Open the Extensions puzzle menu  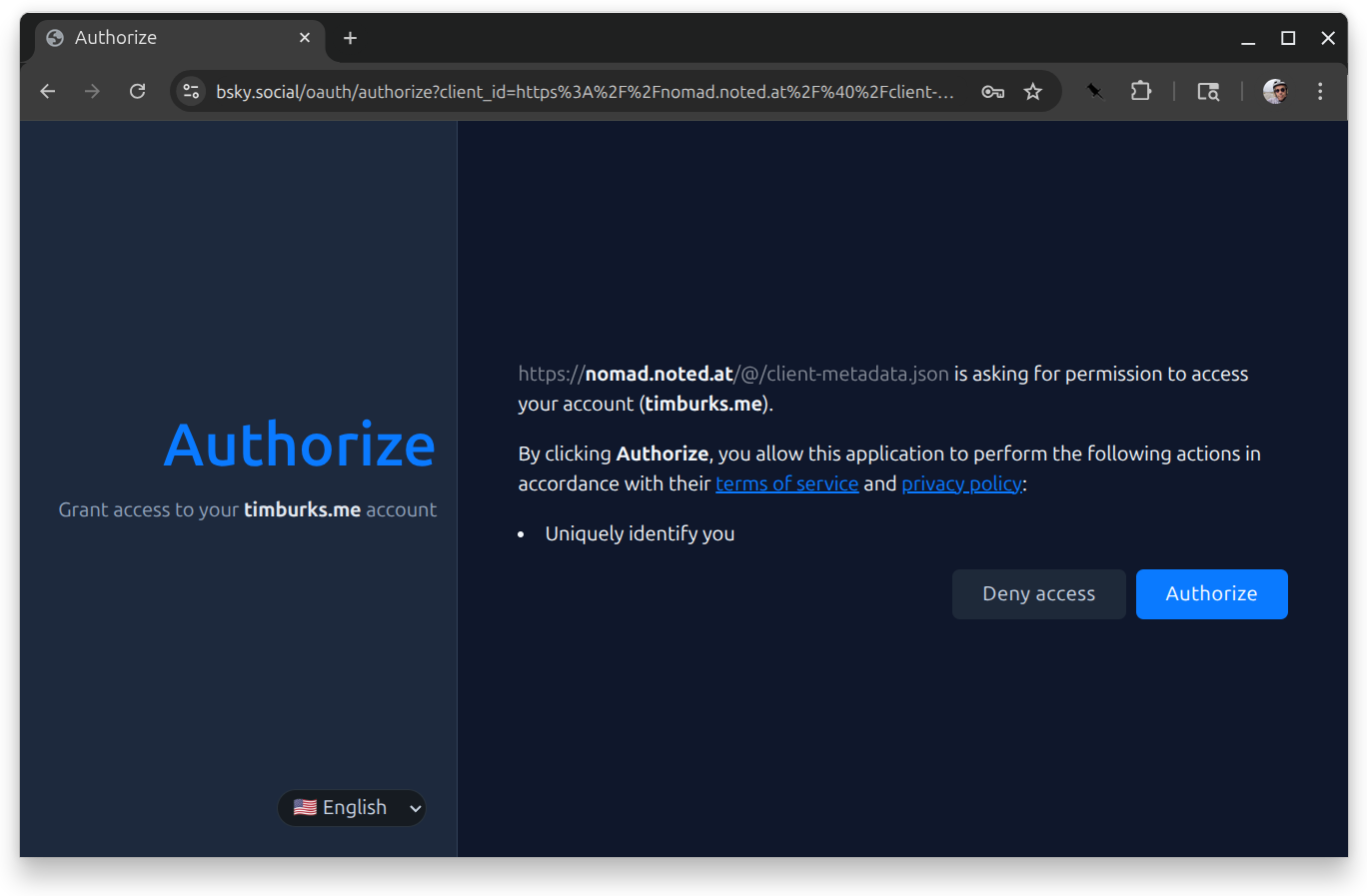(1141, 92)
